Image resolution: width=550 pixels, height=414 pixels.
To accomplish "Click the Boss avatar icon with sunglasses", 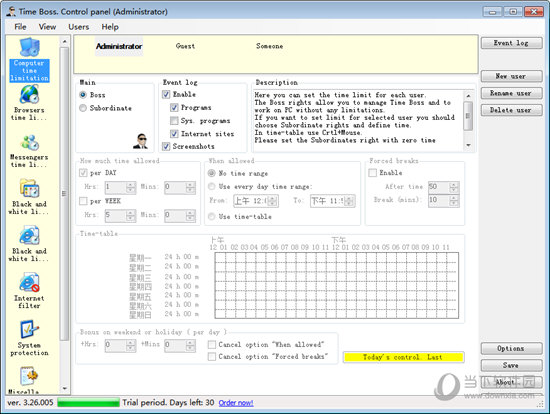I will [x=141, y=141].
